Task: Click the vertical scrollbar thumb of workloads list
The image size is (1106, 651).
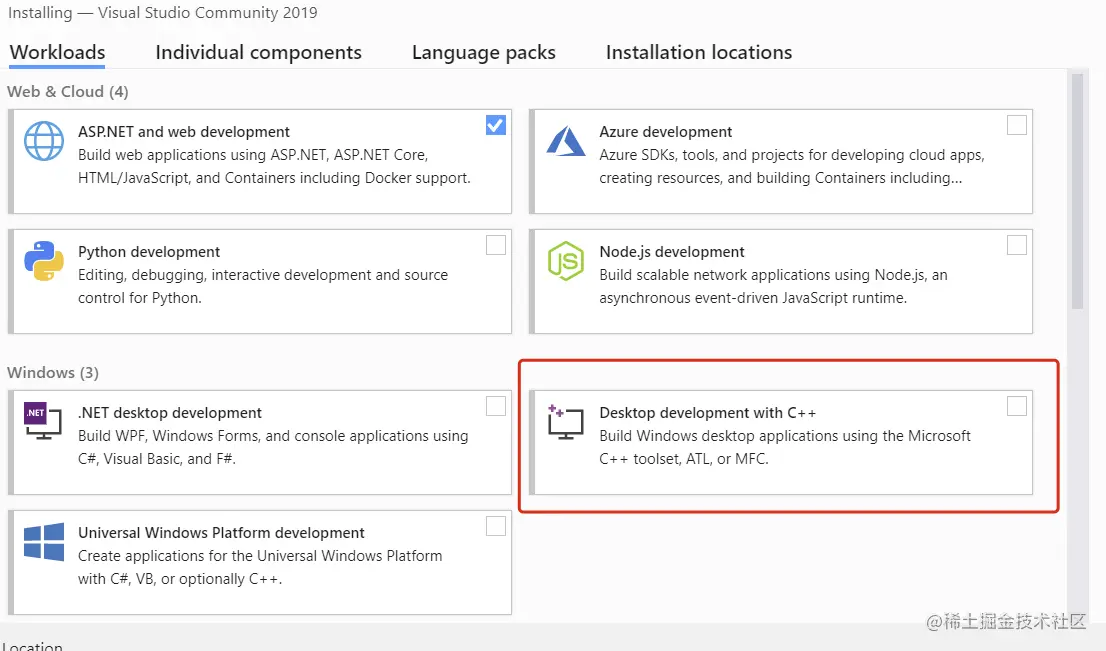Action: pos(1077,190)
